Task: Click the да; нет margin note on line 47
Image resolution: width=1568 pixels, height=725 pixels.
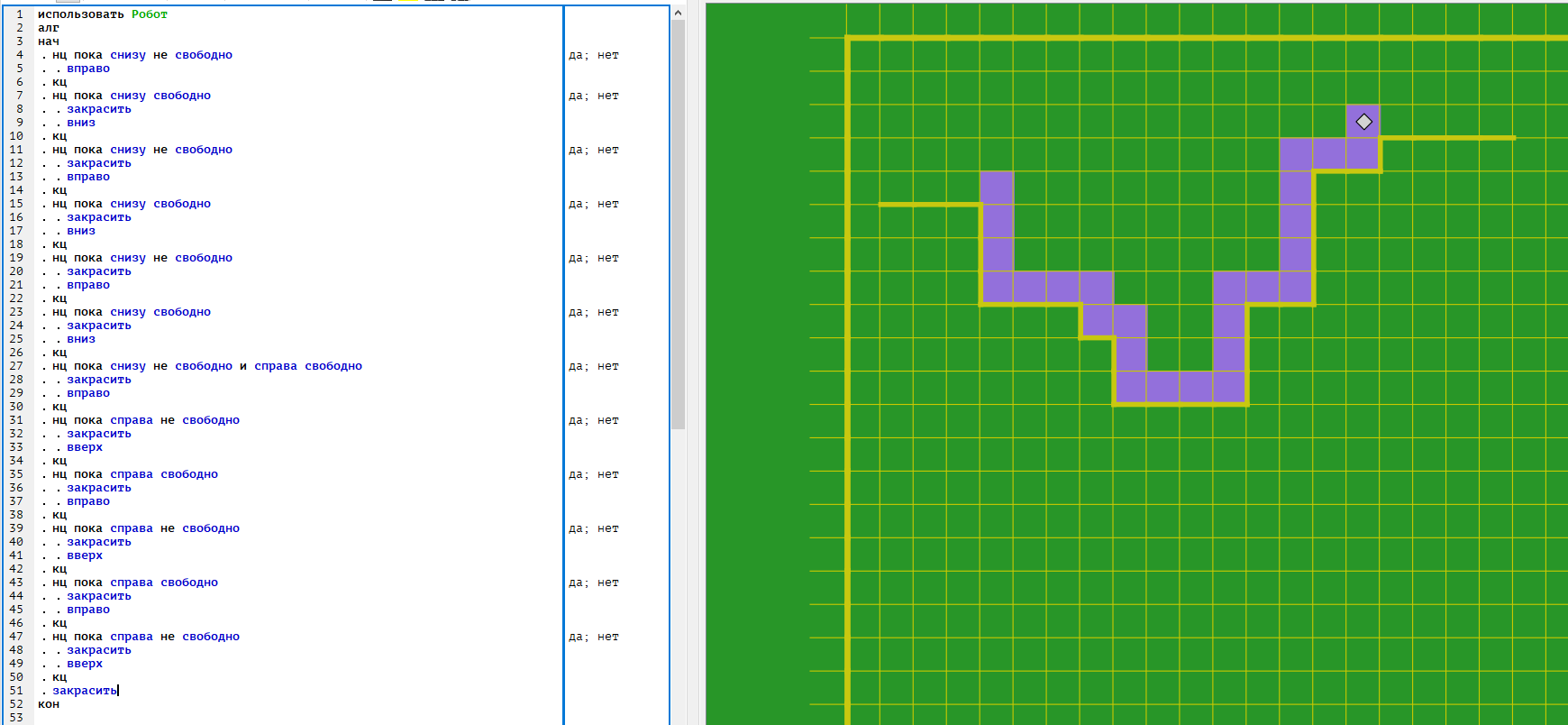Action: [593, 637]
